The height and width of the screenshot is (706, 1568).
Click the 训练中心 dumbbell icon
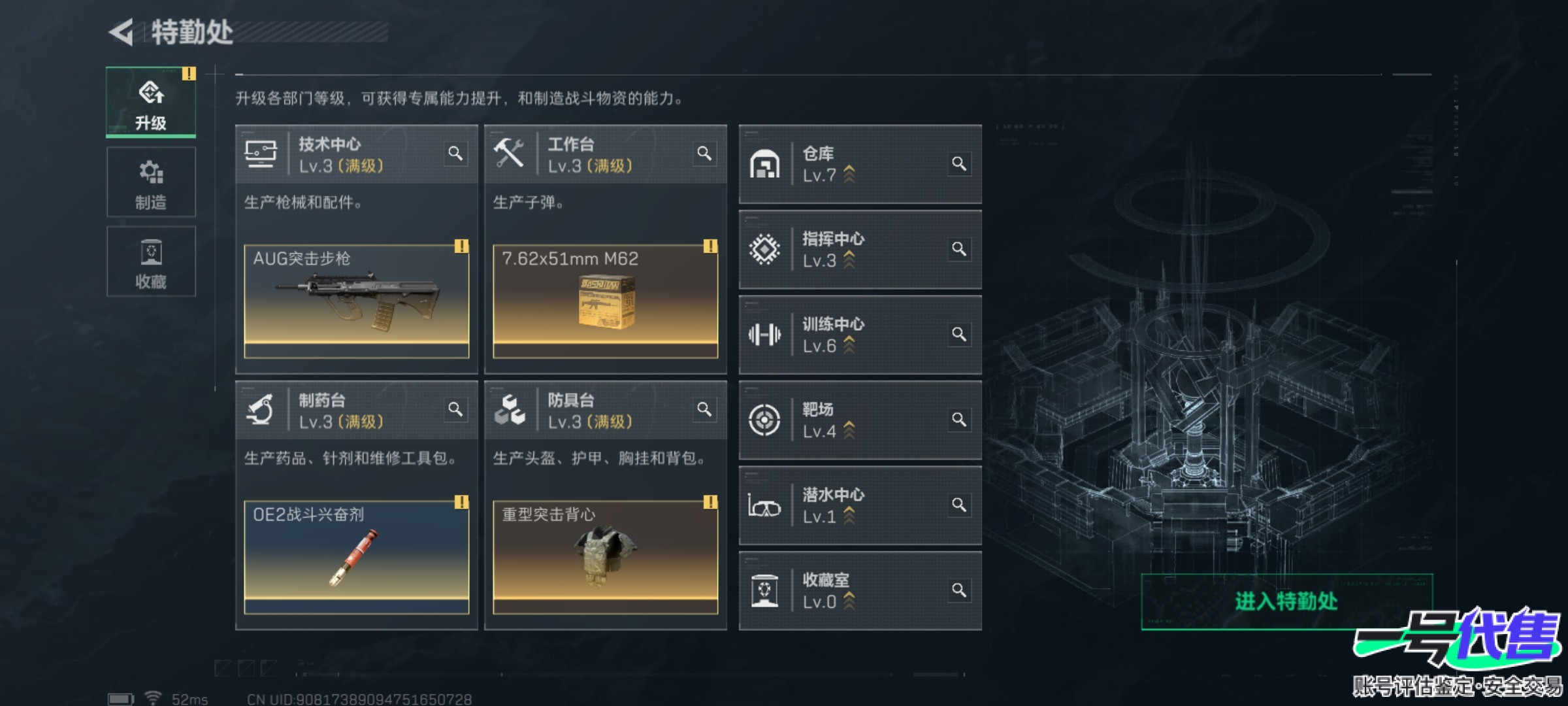[764, 335]
